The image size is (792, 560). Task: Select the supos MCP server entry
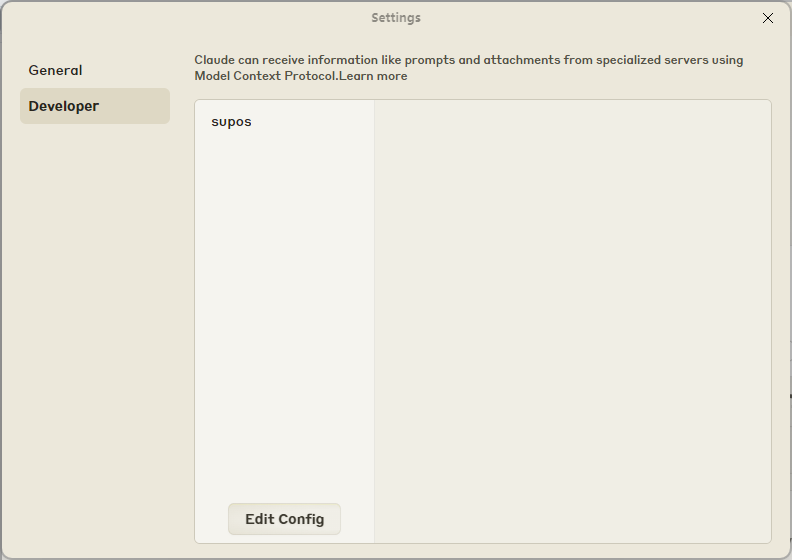[x=231, y=122]
